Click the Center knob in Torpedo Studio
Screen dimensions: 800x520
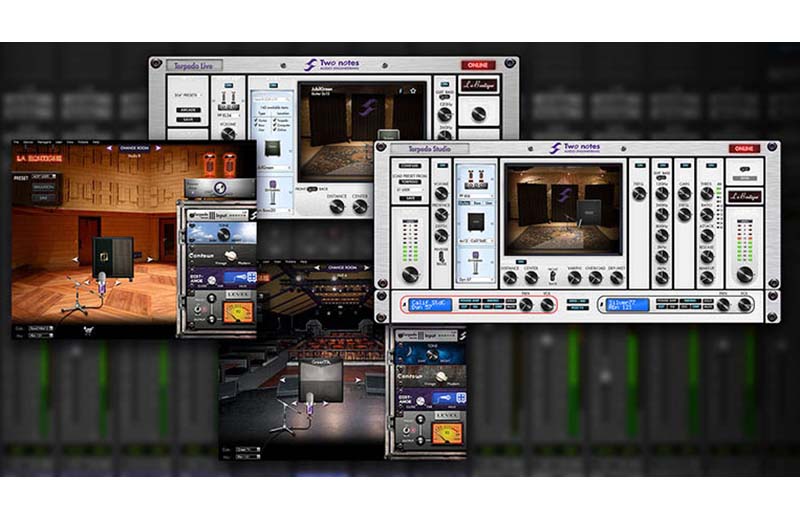(531, 278)
